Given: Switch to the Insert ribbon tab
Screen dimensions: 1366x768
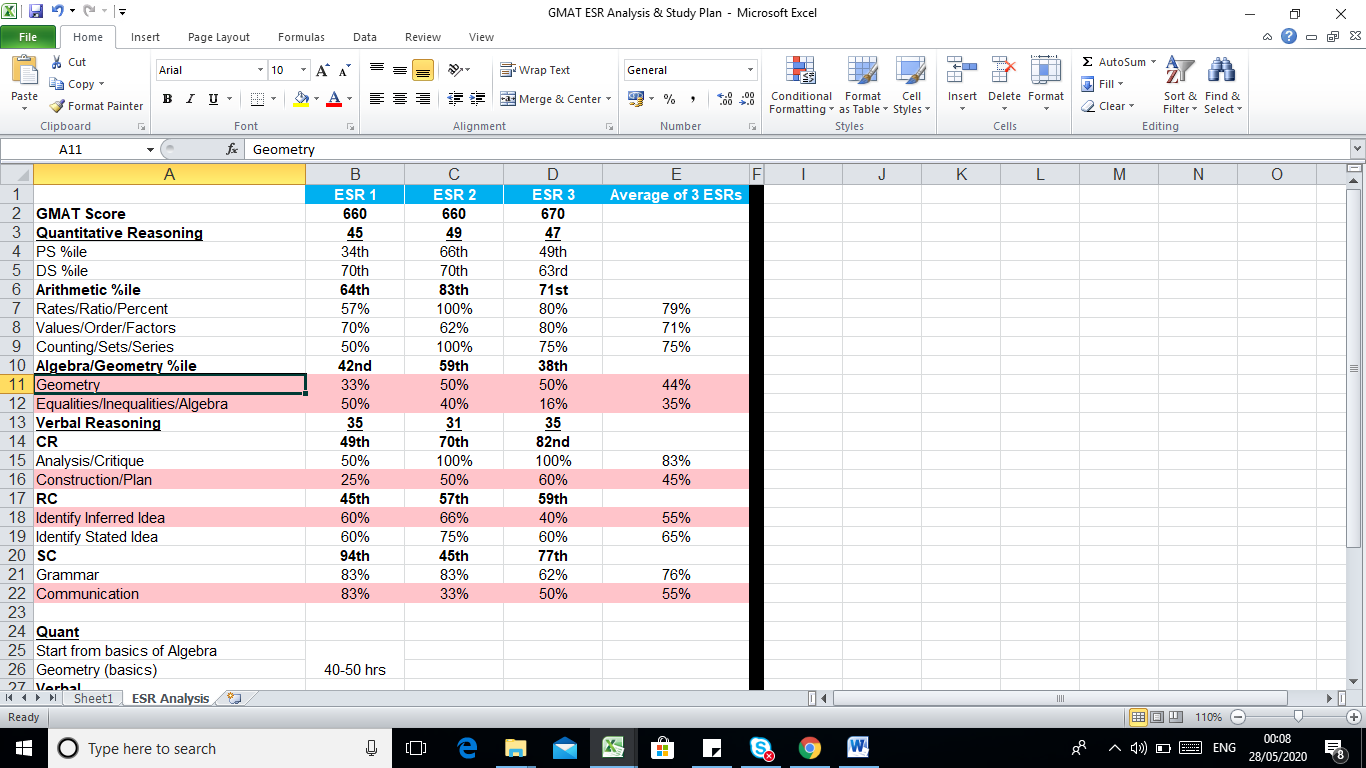Looking at the screenshot, I should (145, 37).
